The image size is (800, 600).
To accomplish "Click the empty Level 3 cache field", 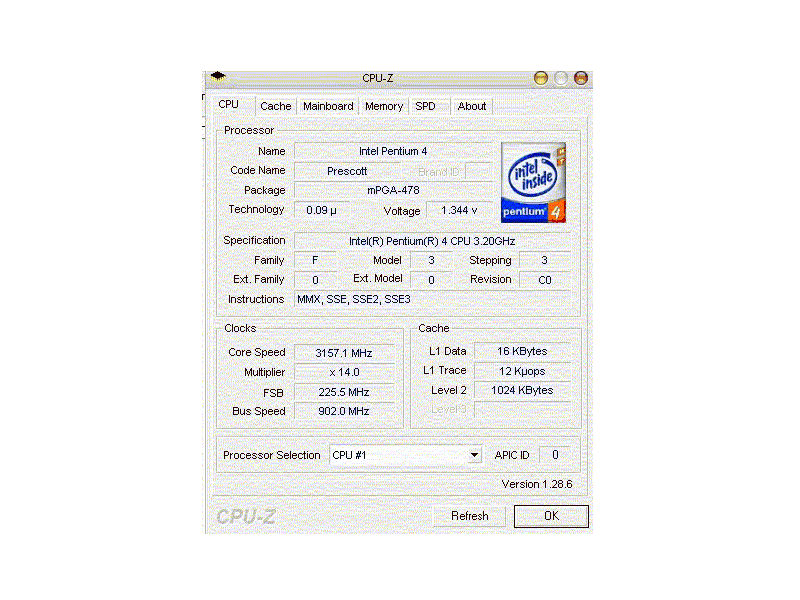I will (x=522, y=409).
